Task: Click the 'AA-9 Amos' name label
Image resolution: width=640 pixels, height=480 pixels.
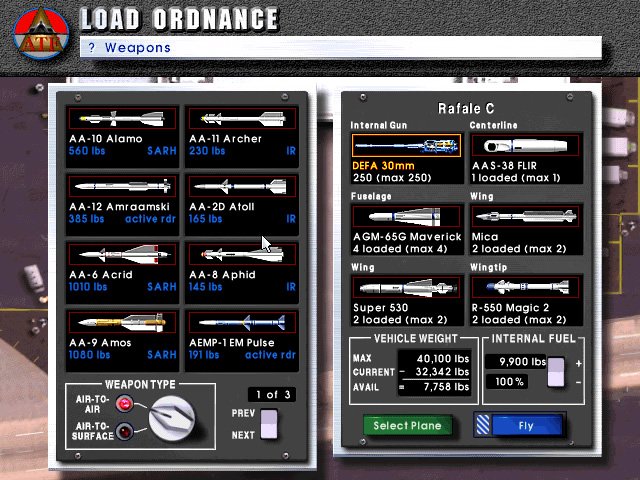Action: tap(100, 342)
